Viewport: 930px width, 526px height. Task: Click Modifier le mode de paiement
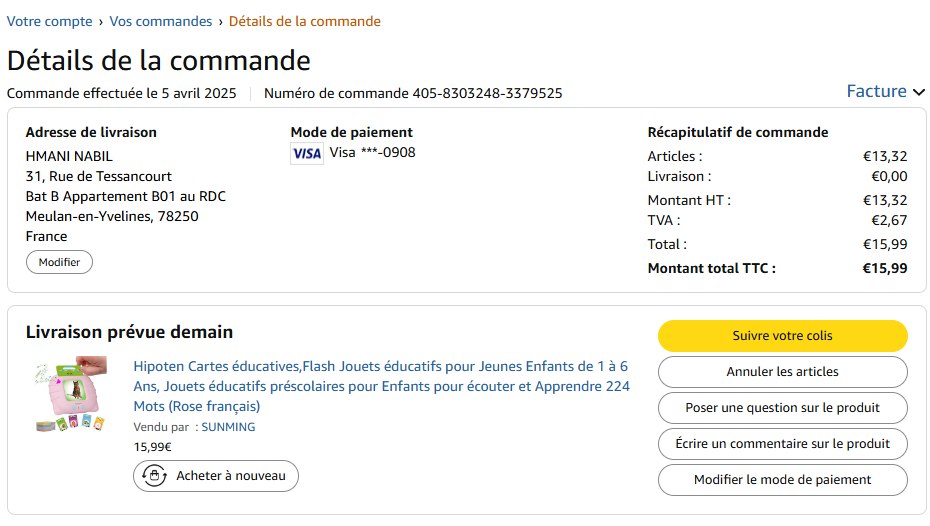(782, 480)
